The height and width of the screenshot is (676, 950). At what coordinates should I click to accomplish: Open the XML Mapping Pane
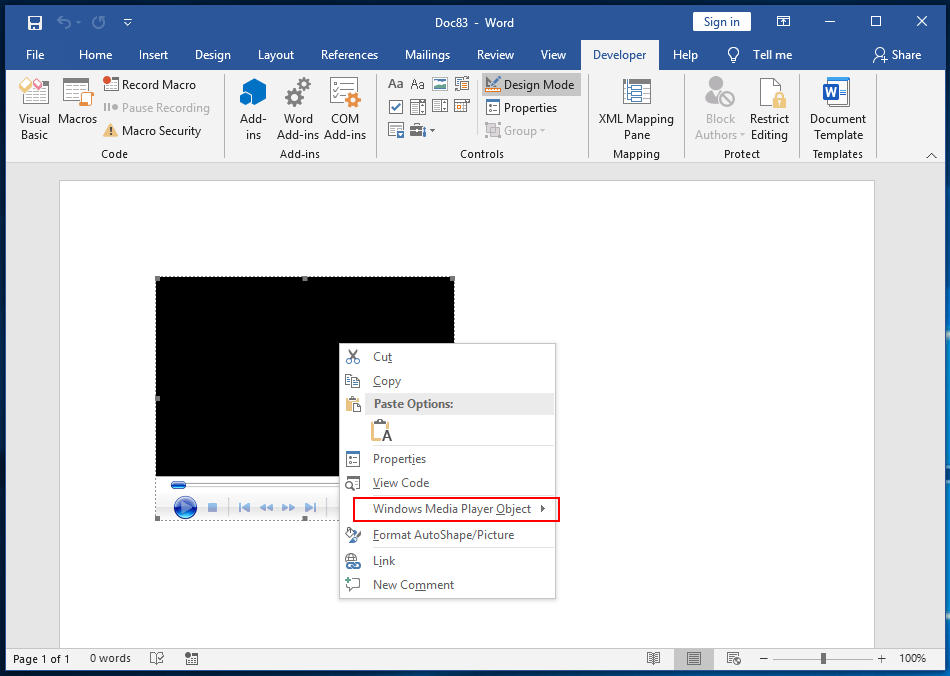pos(636,108)
